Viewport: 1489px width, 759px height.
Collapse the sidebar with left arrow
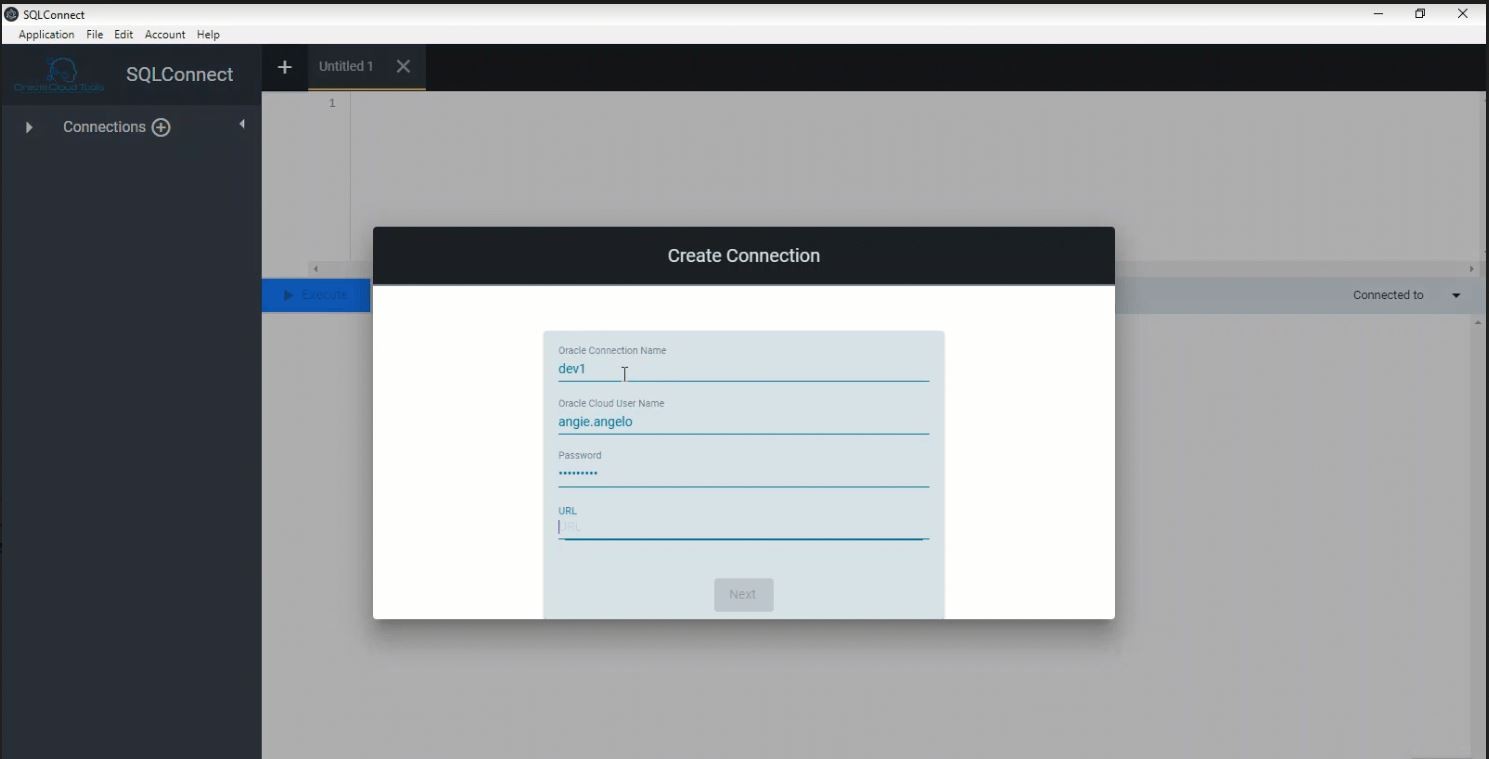(x=242, y=124)
